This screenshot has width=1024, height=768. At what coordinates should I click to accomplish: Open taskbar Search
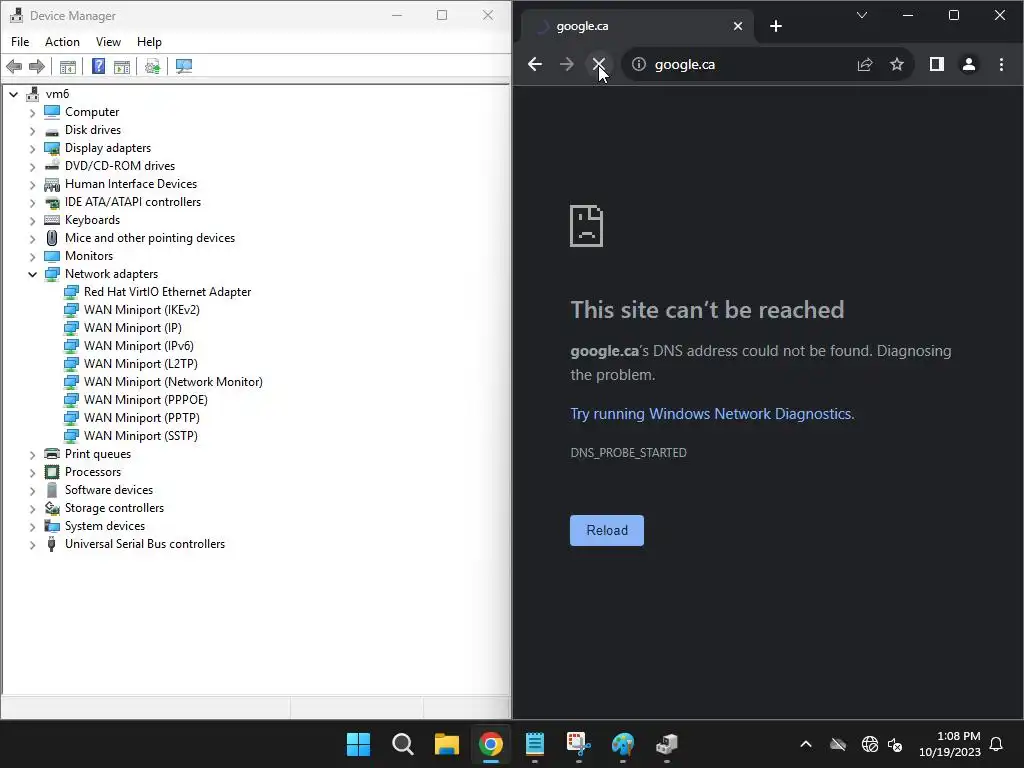pos(402,744)
